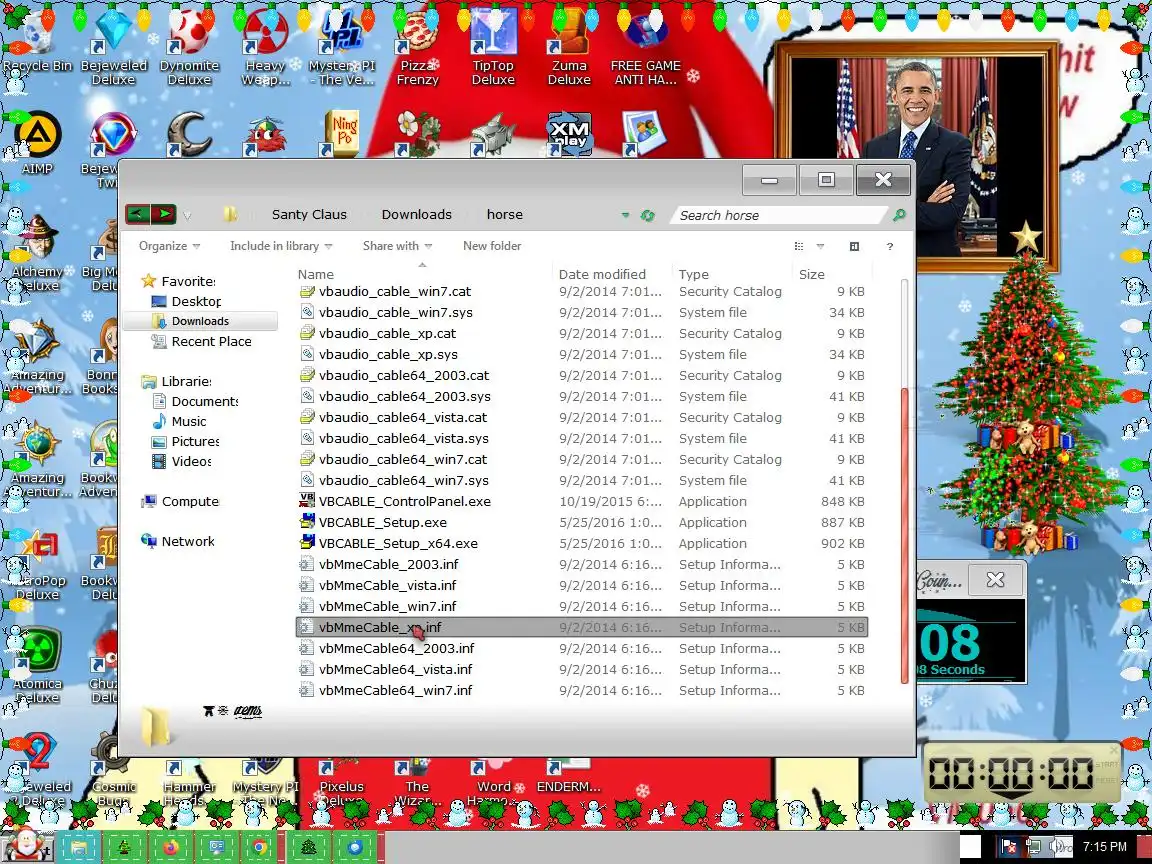
Task: Select the Ning Po mahjong tile shortcut
Action: (x=342, y=134)
